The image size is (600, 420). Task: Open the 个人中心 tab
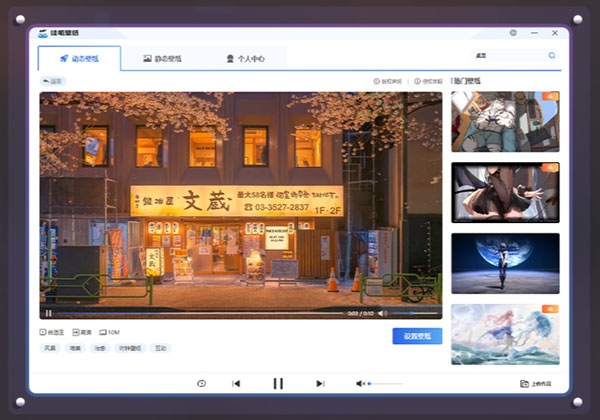pos(245,59)
